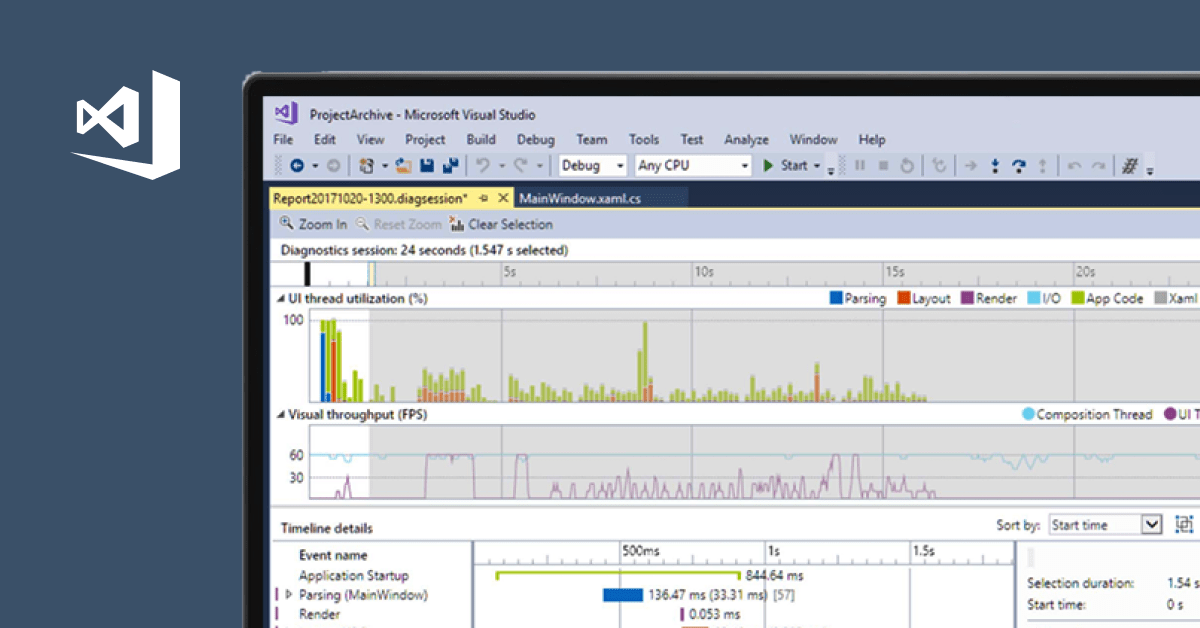Image resolution: width=1200 pixels, height=628 pixels.
Task: Click the Step Over debug icon
Action: coord(1019,166)
